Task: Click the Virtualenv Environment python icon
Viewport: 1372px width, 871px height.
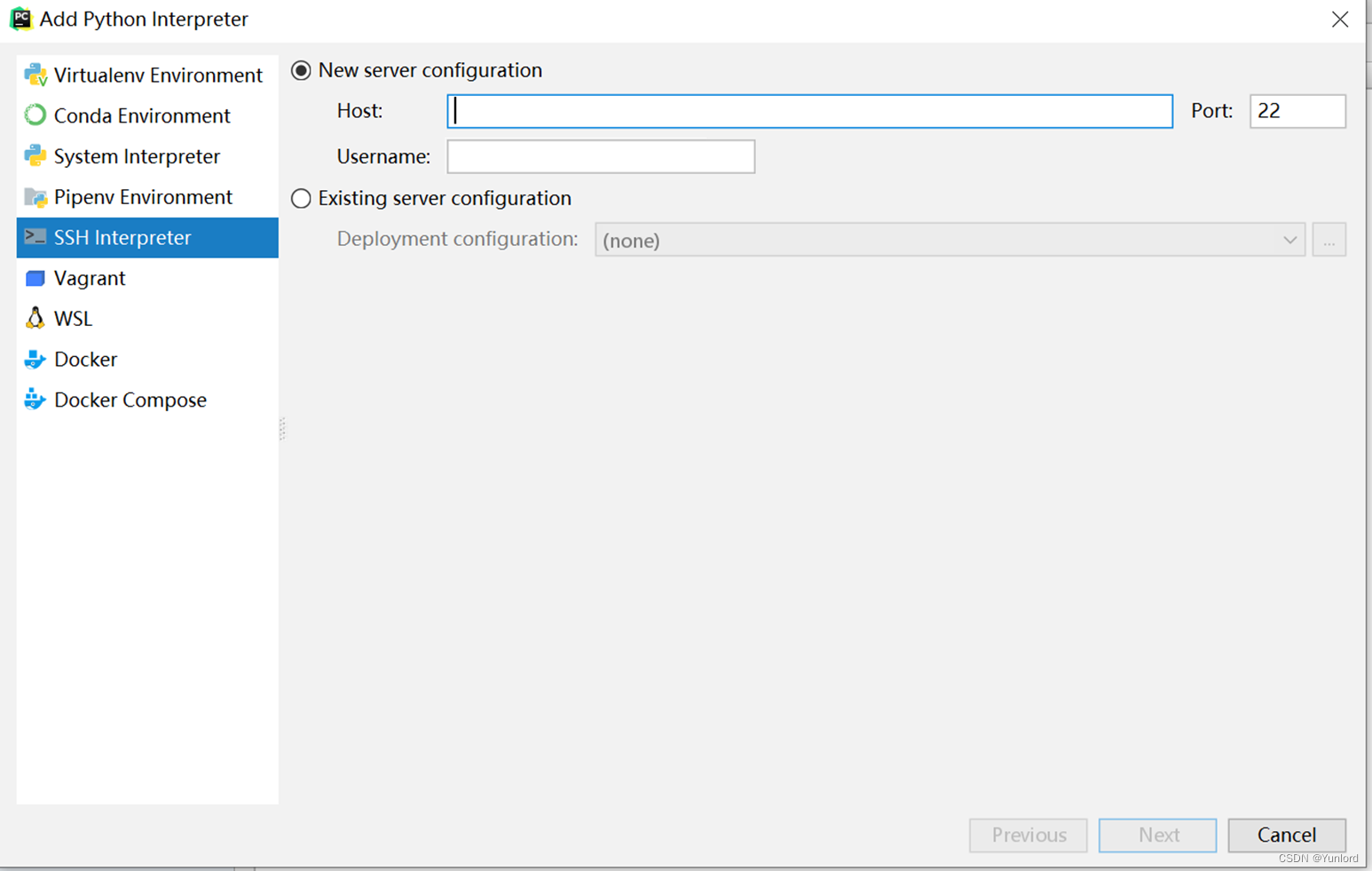Action: tap(35, 75)
